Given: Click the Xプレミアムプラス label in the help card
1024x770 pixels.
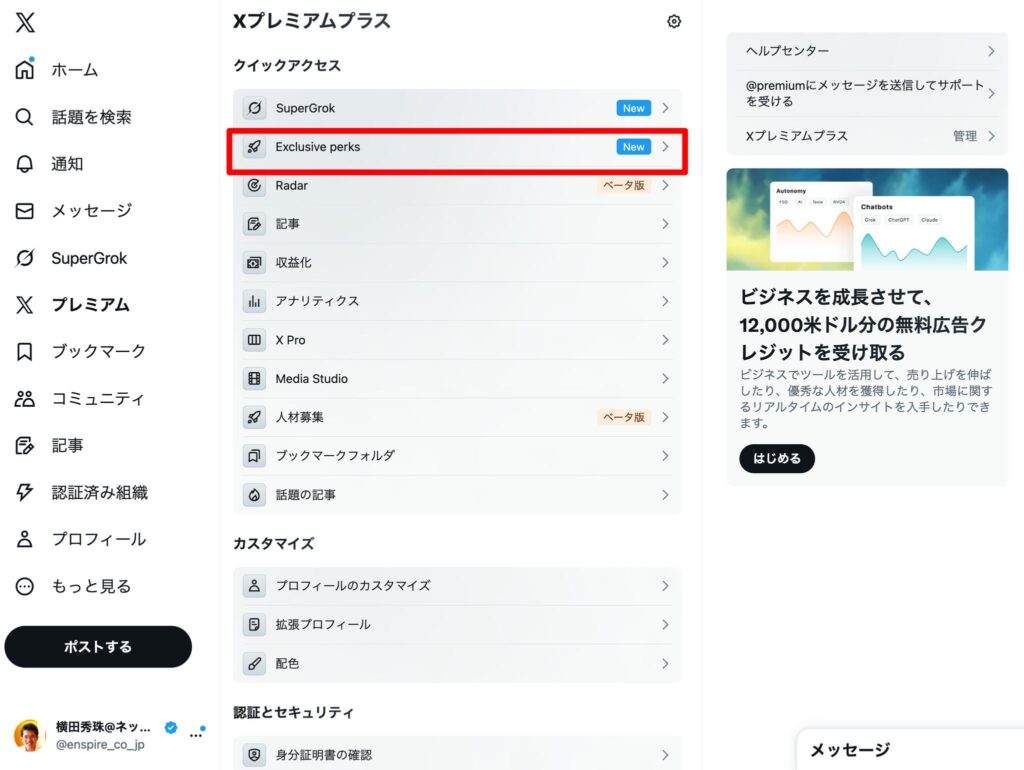Looking at the screenshot, I should [x=797, y=136].
